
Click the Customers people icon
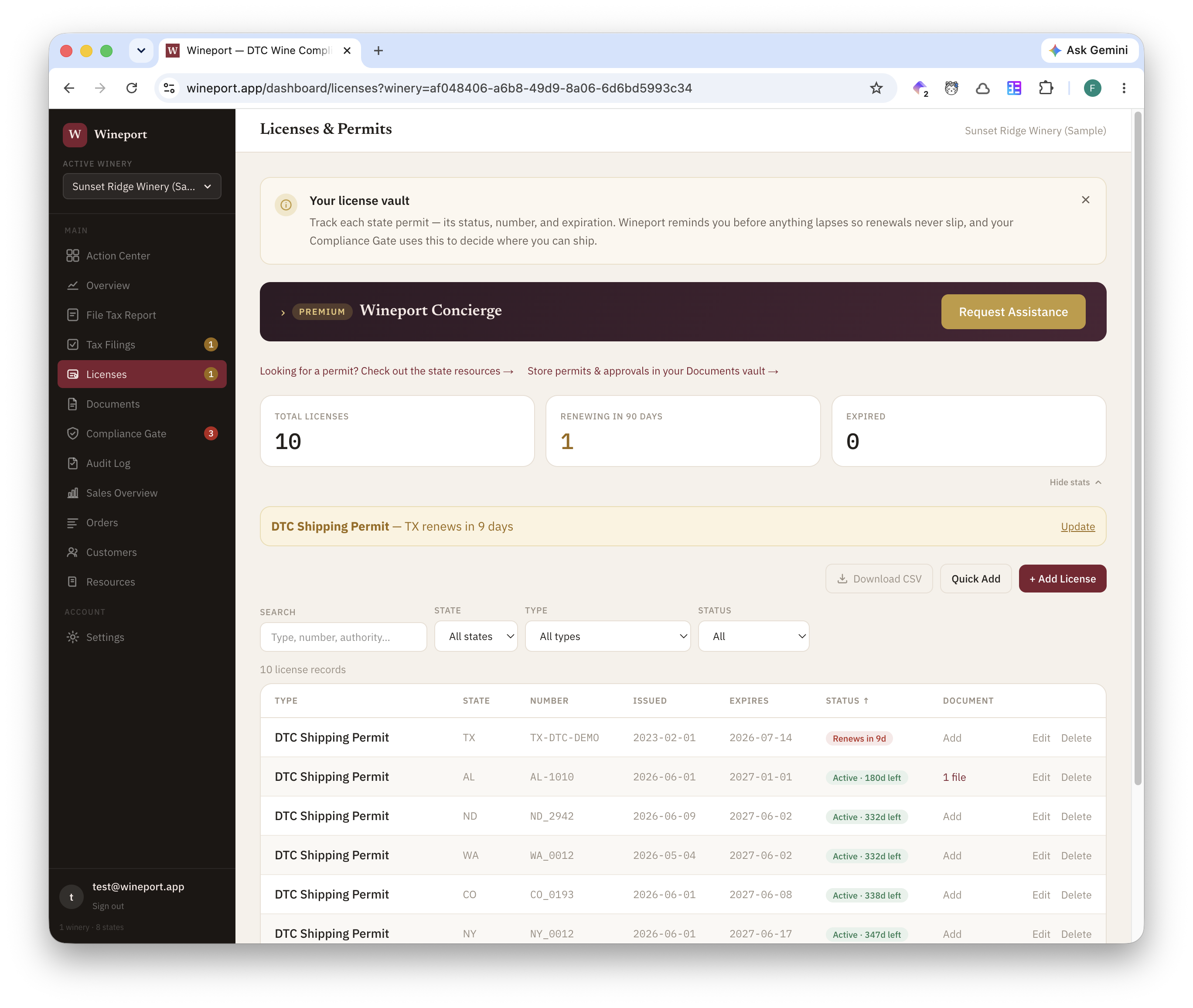[x=72, y=552]
